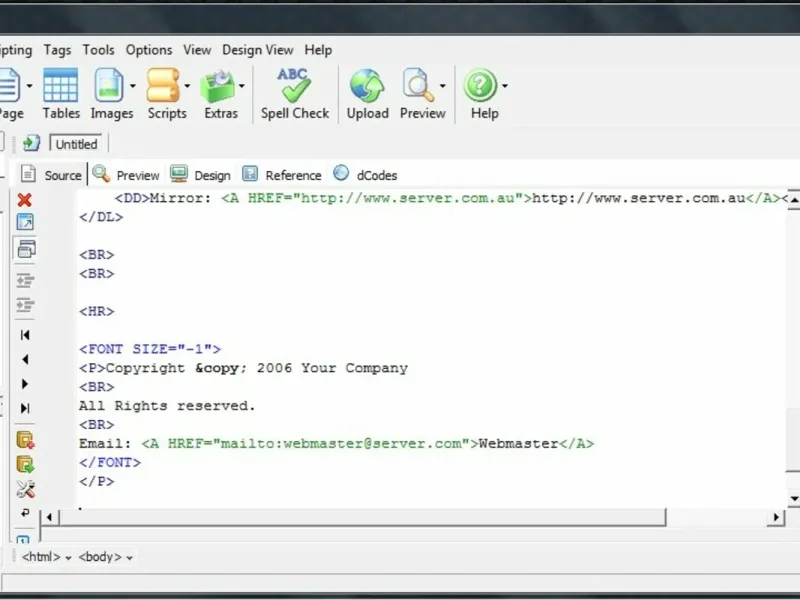Click the stacked windows icon in the sidebar
The width and height of the screenshot is (800, 600).
click(x=26, y=249)
